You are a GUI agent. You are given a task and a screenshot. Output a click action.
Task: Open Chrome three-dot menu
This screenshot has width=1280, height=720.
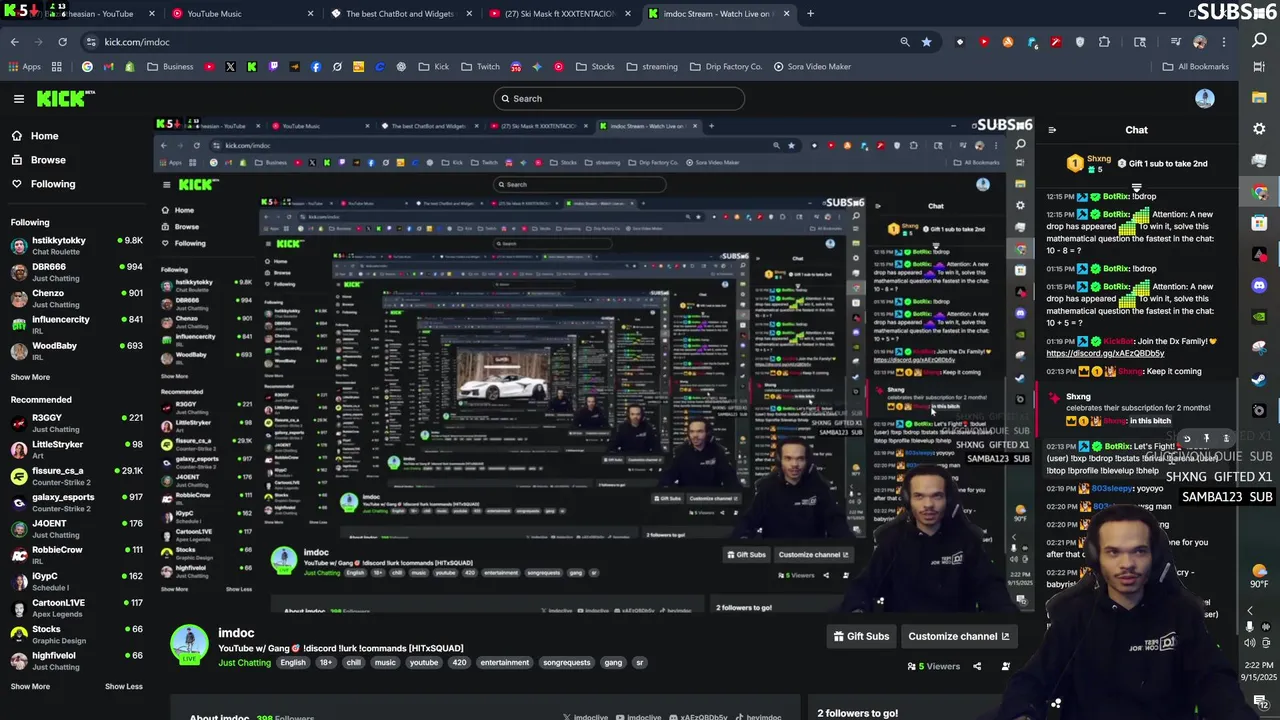[1224, 42]
